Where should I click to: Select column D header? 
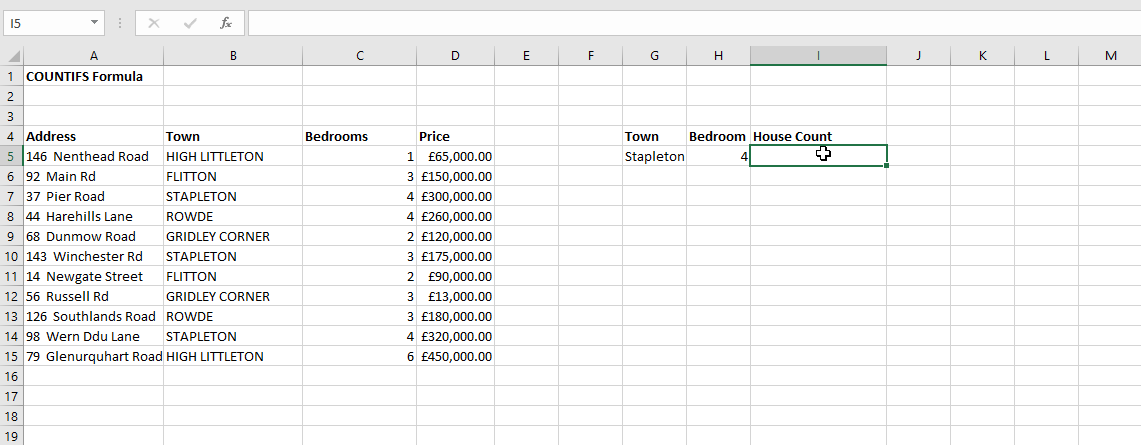coord(455,56)
